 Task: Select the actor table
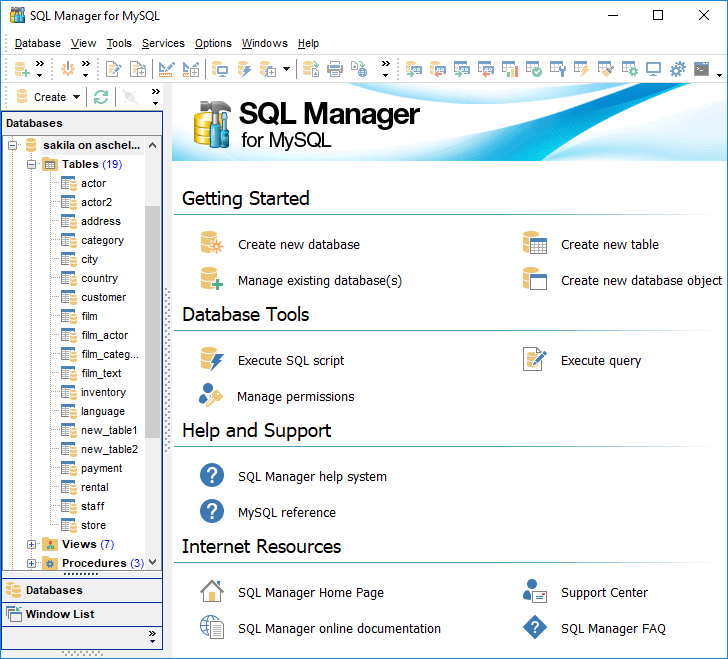click(93, 183)
